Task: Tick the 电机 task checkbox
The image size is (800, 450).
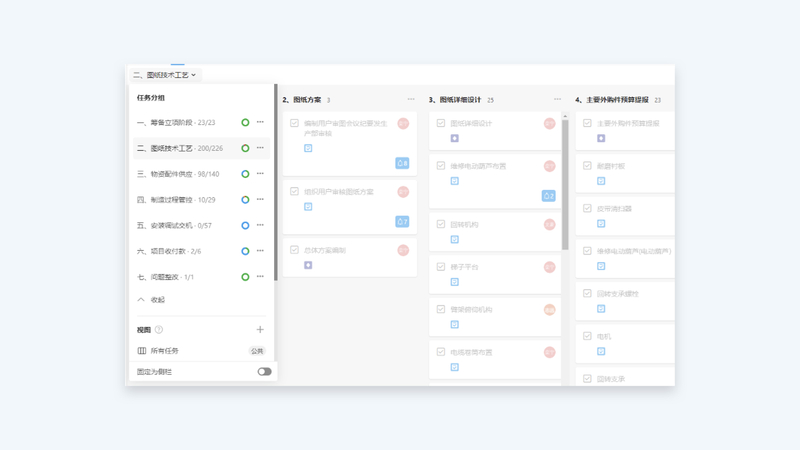Action: pos(587,337)
